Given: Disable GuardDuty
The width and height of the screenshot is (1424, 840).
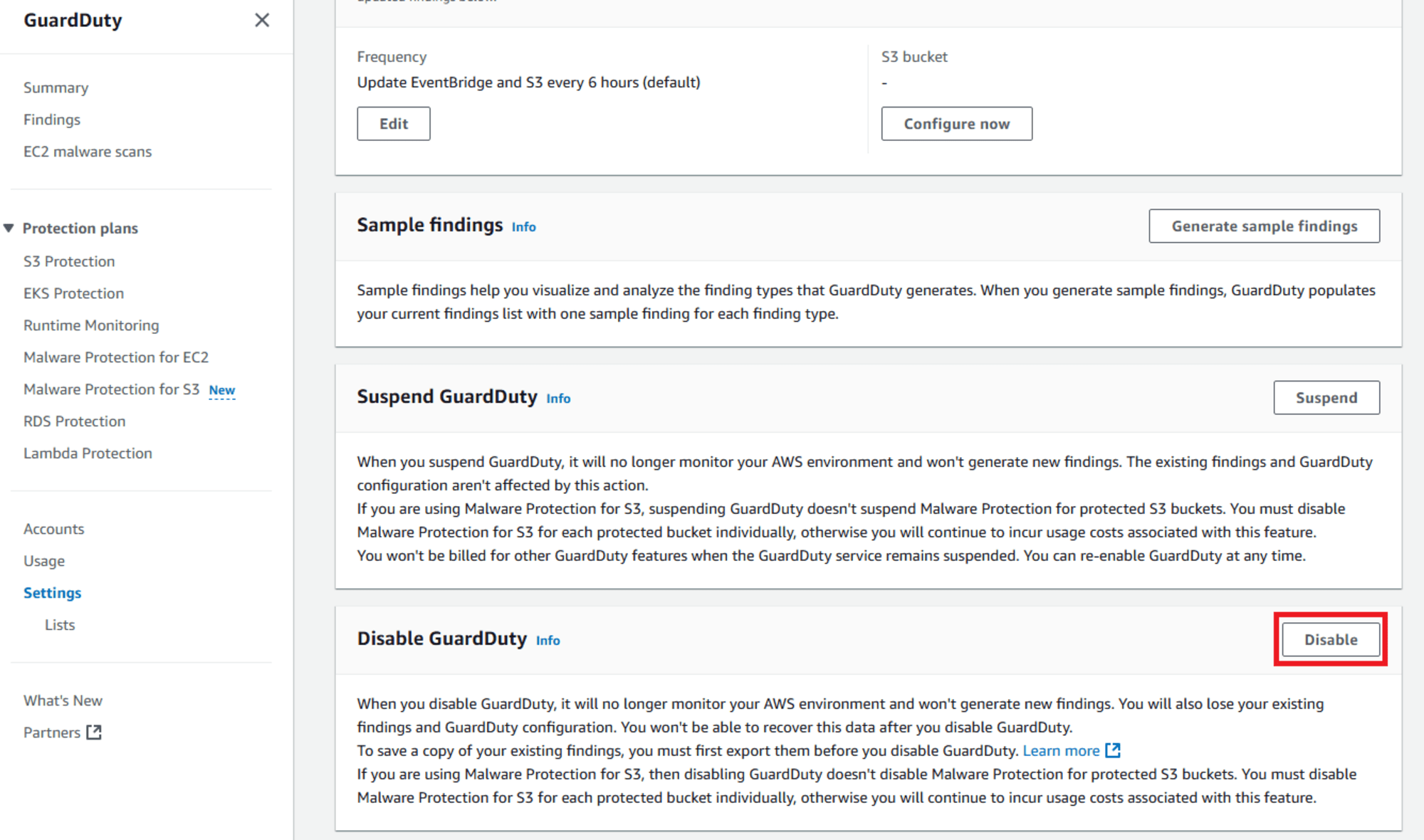Looking at the screenshot, I should click(1330, 639).
